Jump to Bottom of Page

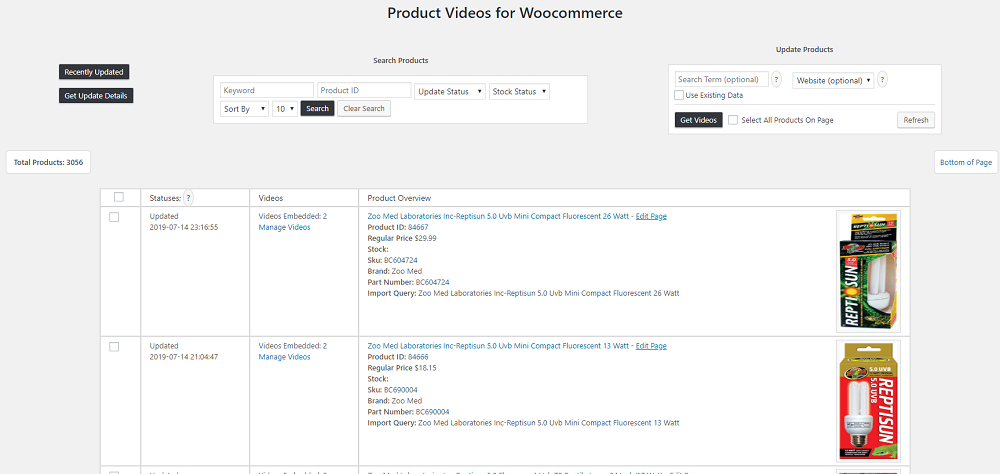point(965,162)
